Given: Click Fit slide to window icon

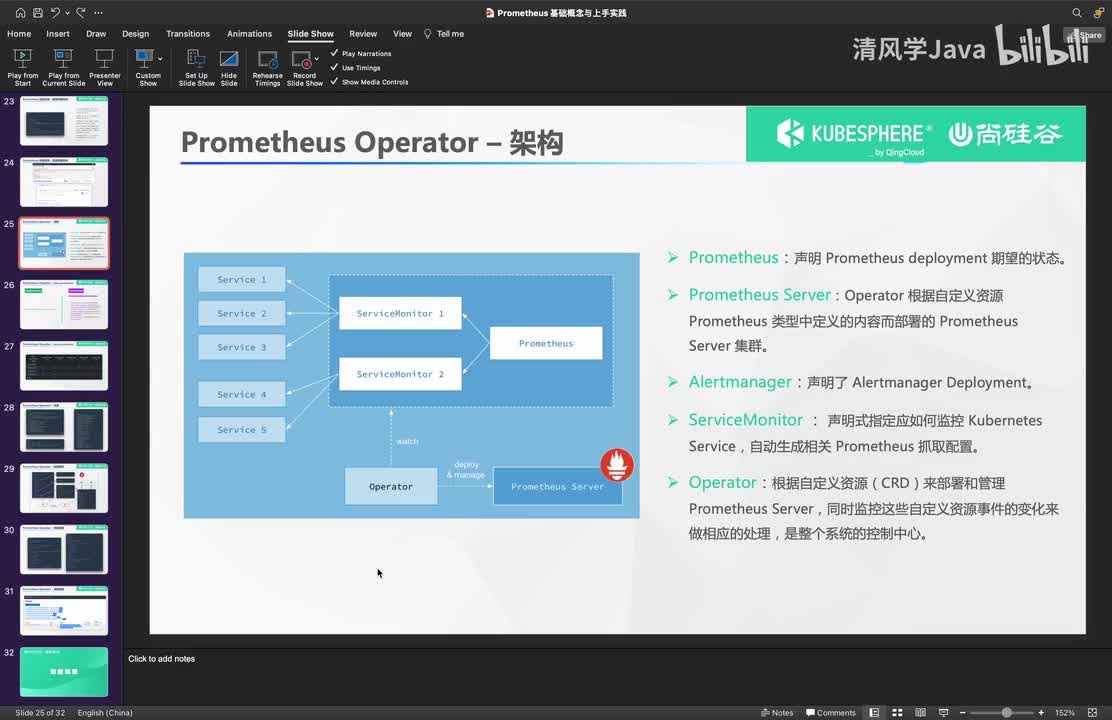Looking at the screenshot, I should point(1092,713).
